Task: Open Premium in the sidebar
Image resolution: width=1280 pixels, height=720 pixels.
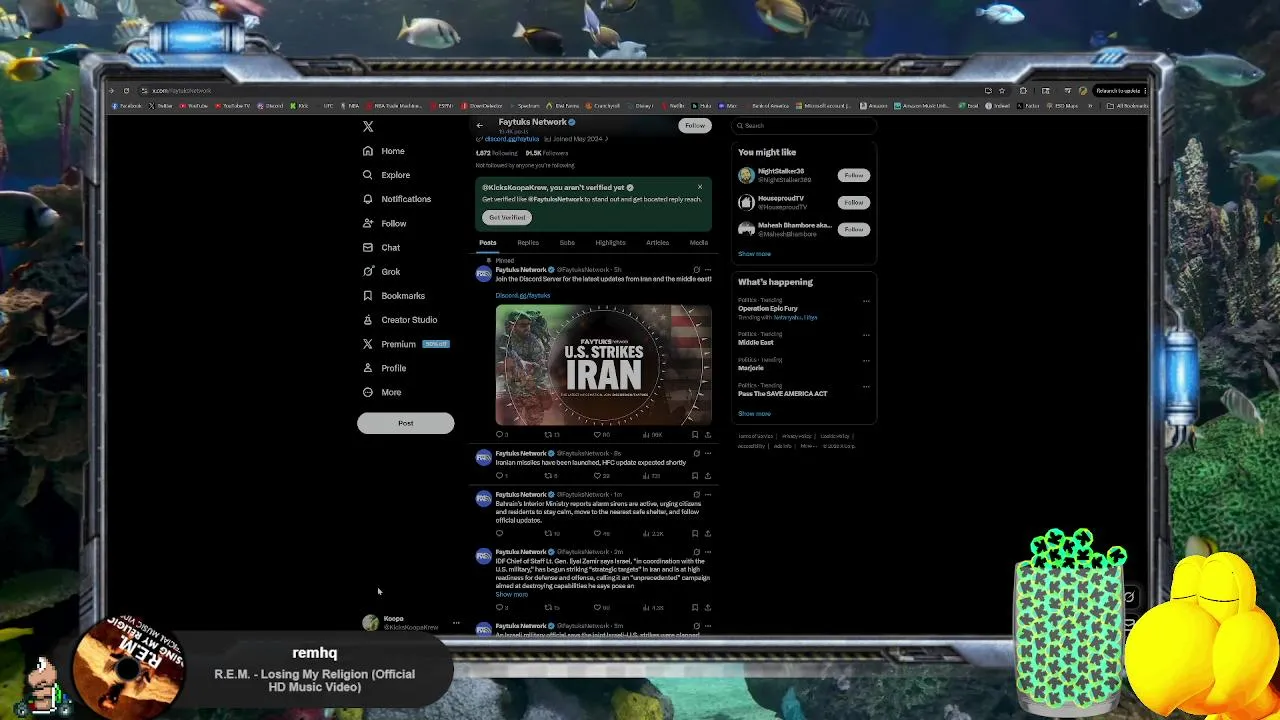Action: (405, 344)
